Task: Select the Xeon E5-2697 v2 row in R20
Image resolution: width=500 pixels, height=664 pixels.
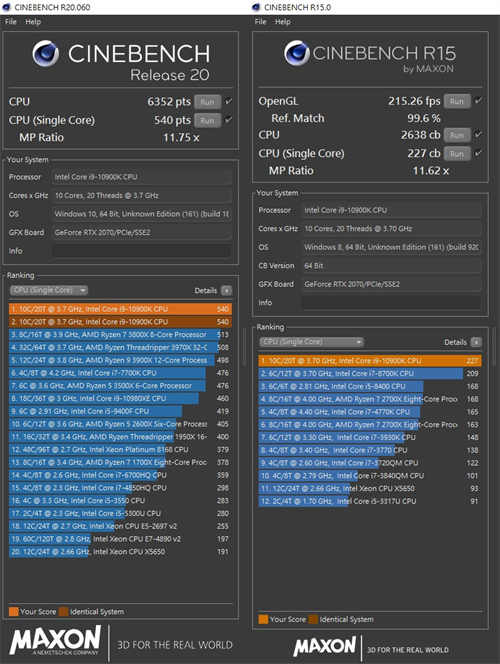Action: pos(120,526)
